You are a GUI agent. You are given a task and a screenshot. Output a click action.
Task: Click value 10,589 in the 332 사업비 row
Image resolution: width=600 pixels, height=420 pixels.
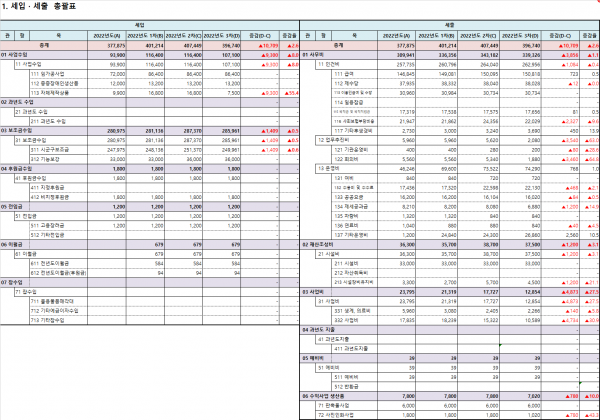point(532,320)
